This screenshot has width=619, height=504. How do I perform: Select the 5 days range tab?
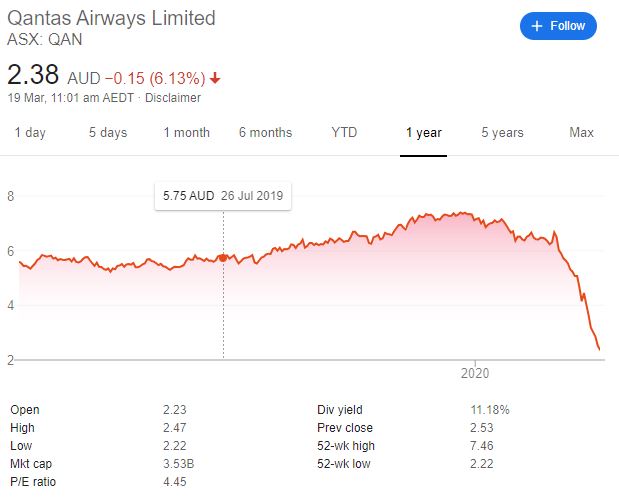[x=108, y=133]
